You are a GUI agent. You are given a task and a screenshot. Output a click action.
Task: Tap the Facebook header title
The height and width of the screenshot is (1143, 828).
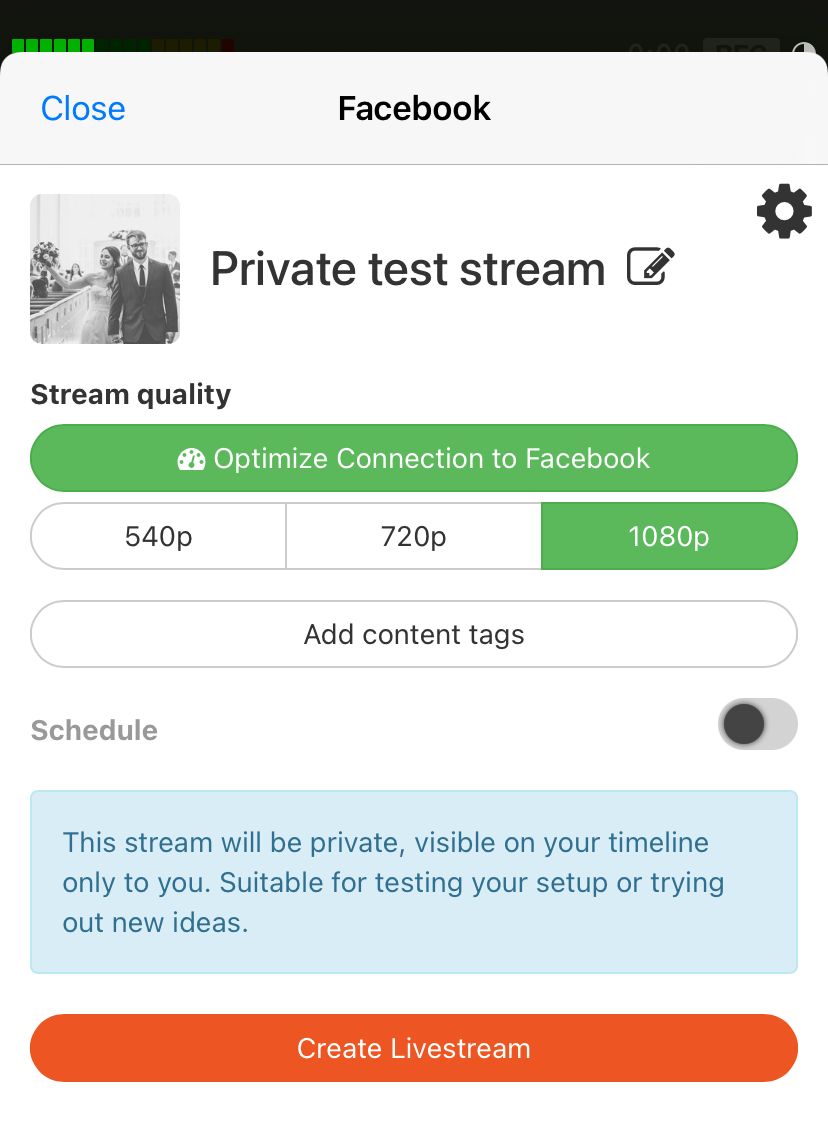(414, 108)
